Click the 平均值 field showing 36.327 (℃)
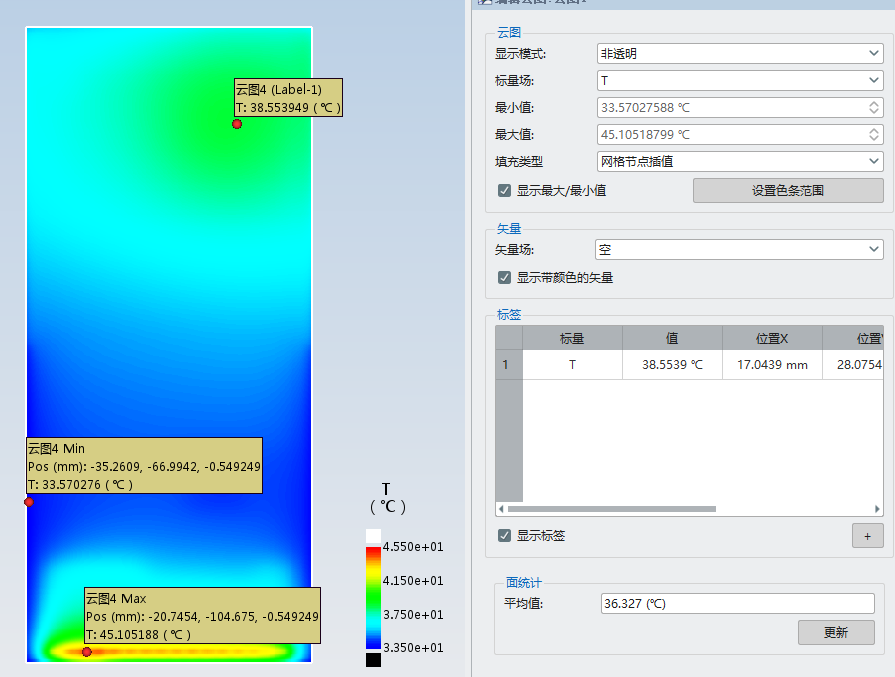This screenshot has height=677, width=895. [x=737, y=603]
